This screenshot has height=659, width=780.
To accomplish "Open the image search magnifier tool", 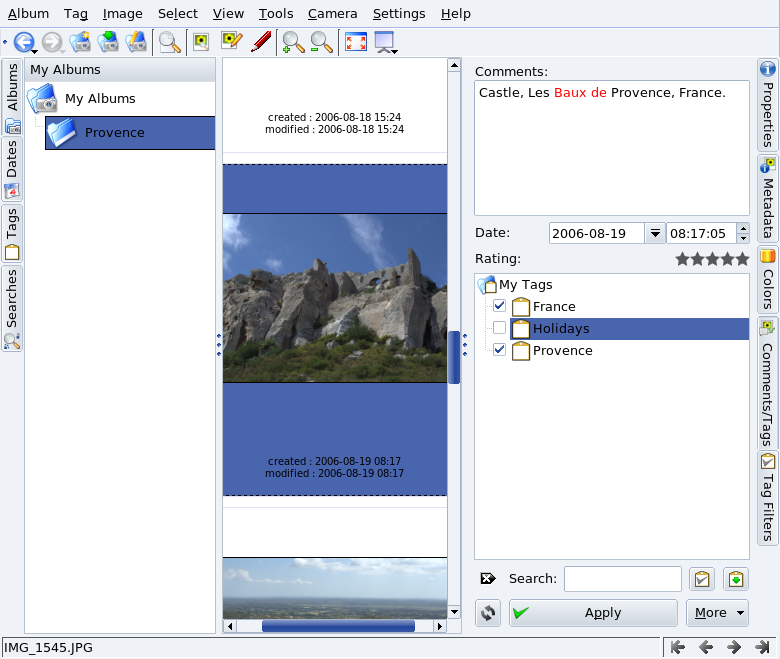I will pyautogui.click(x=170, y=42).
